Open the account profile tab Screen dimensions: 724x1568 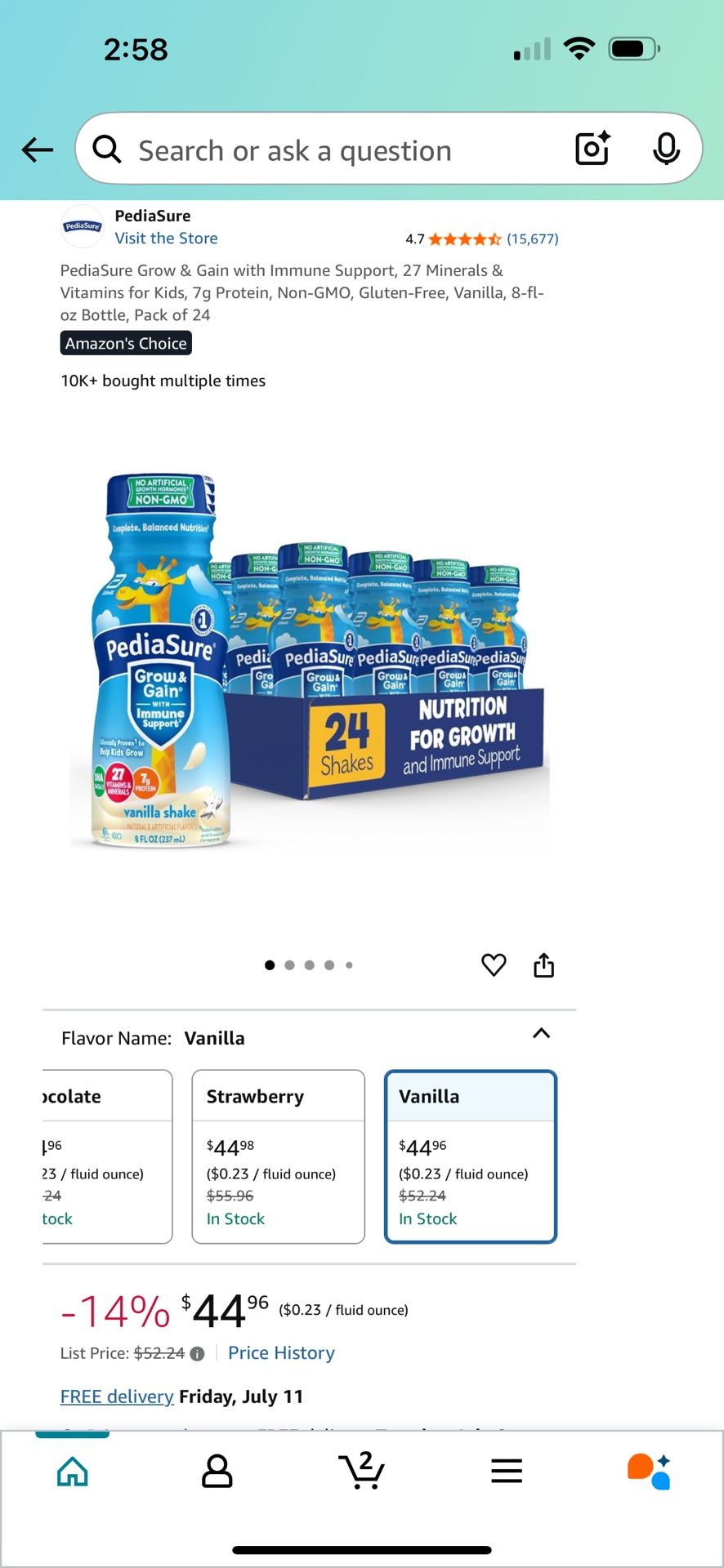[x=217, y=1471]
